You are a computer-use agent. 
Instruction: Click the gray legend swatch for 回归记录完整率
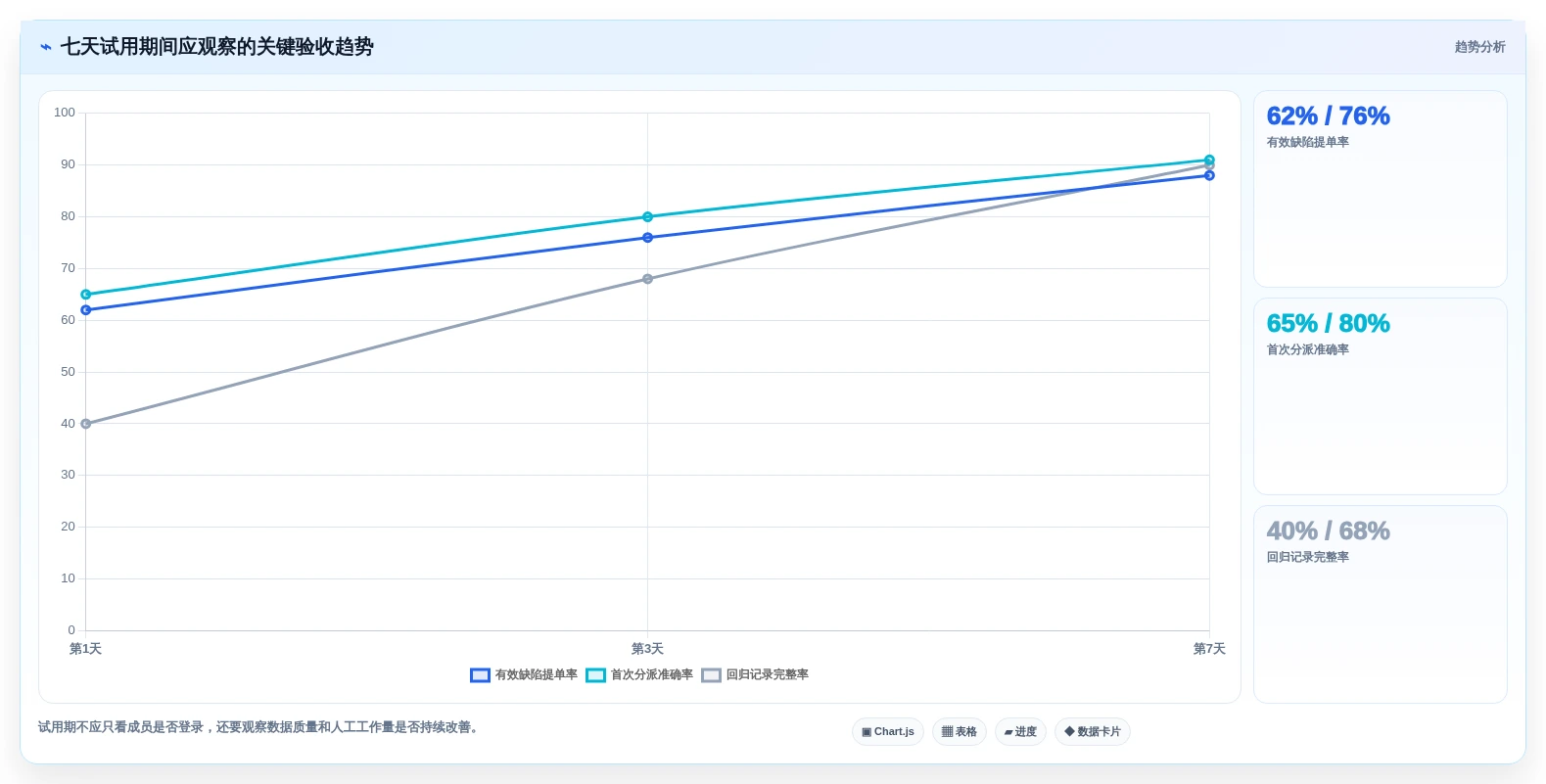click(711, 675)
